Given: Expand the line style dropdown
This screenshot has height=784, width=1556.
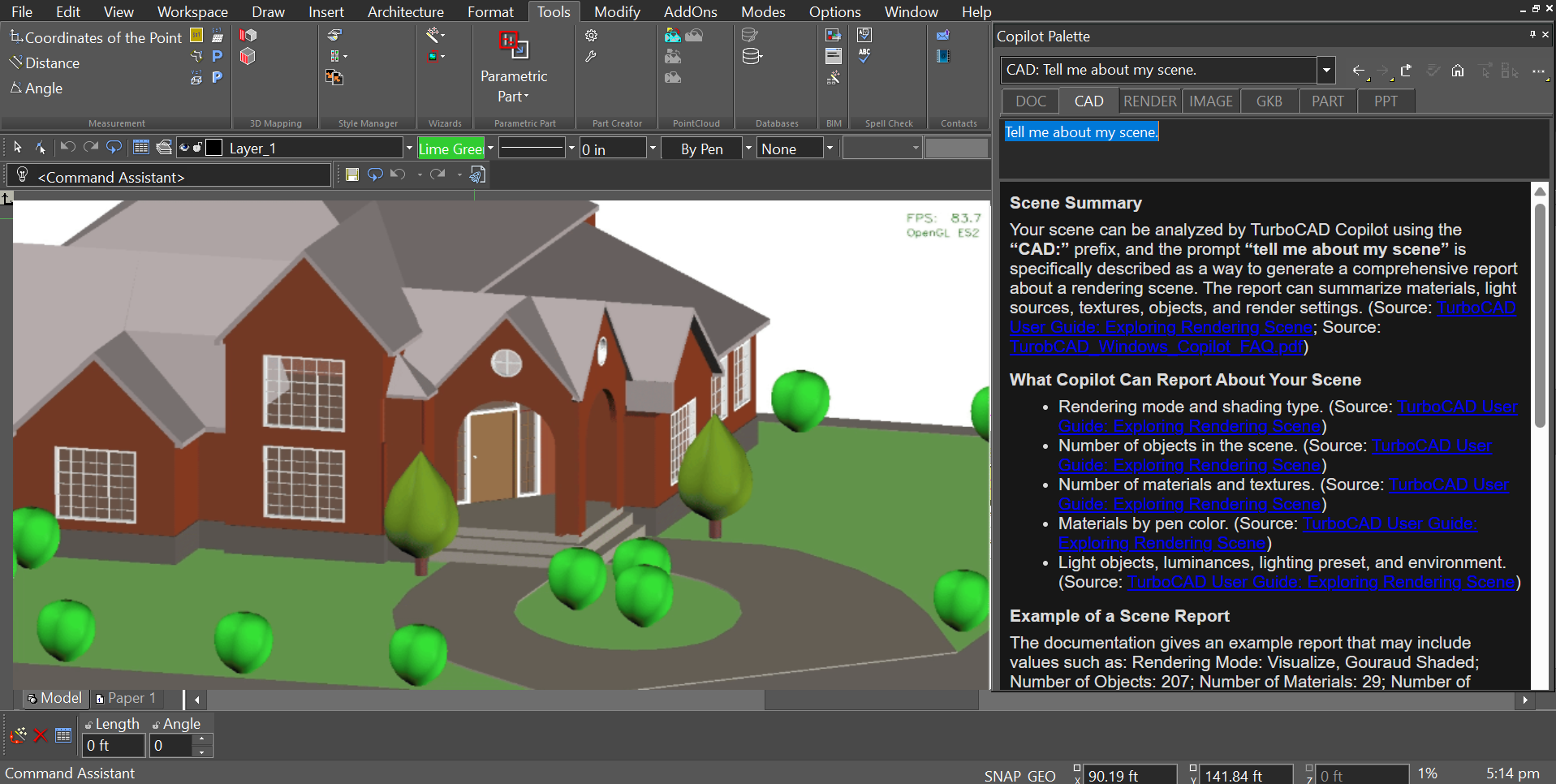Looking at the screenshot, I should tap(571, 148).
